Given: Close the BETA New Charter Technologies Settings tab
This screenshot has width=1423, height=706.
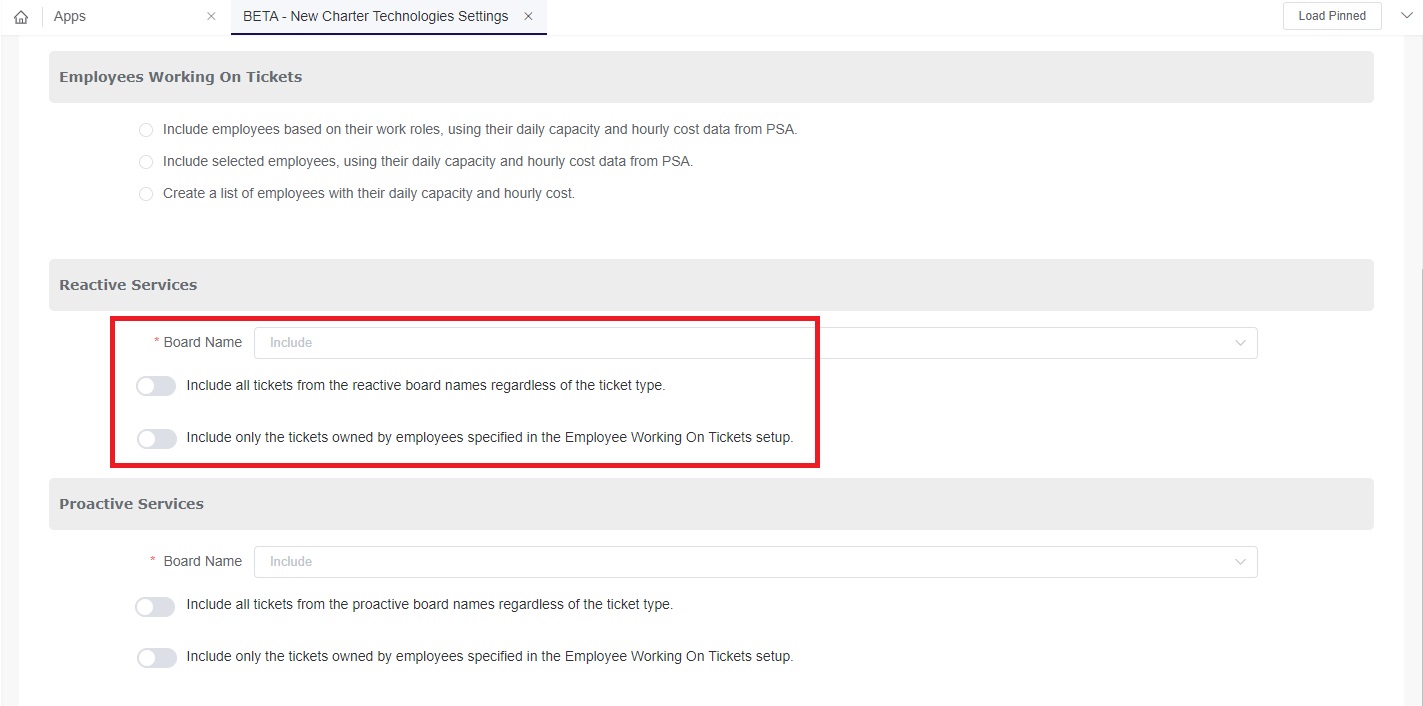Looking at the screenshot, I should tap(528, 17).
